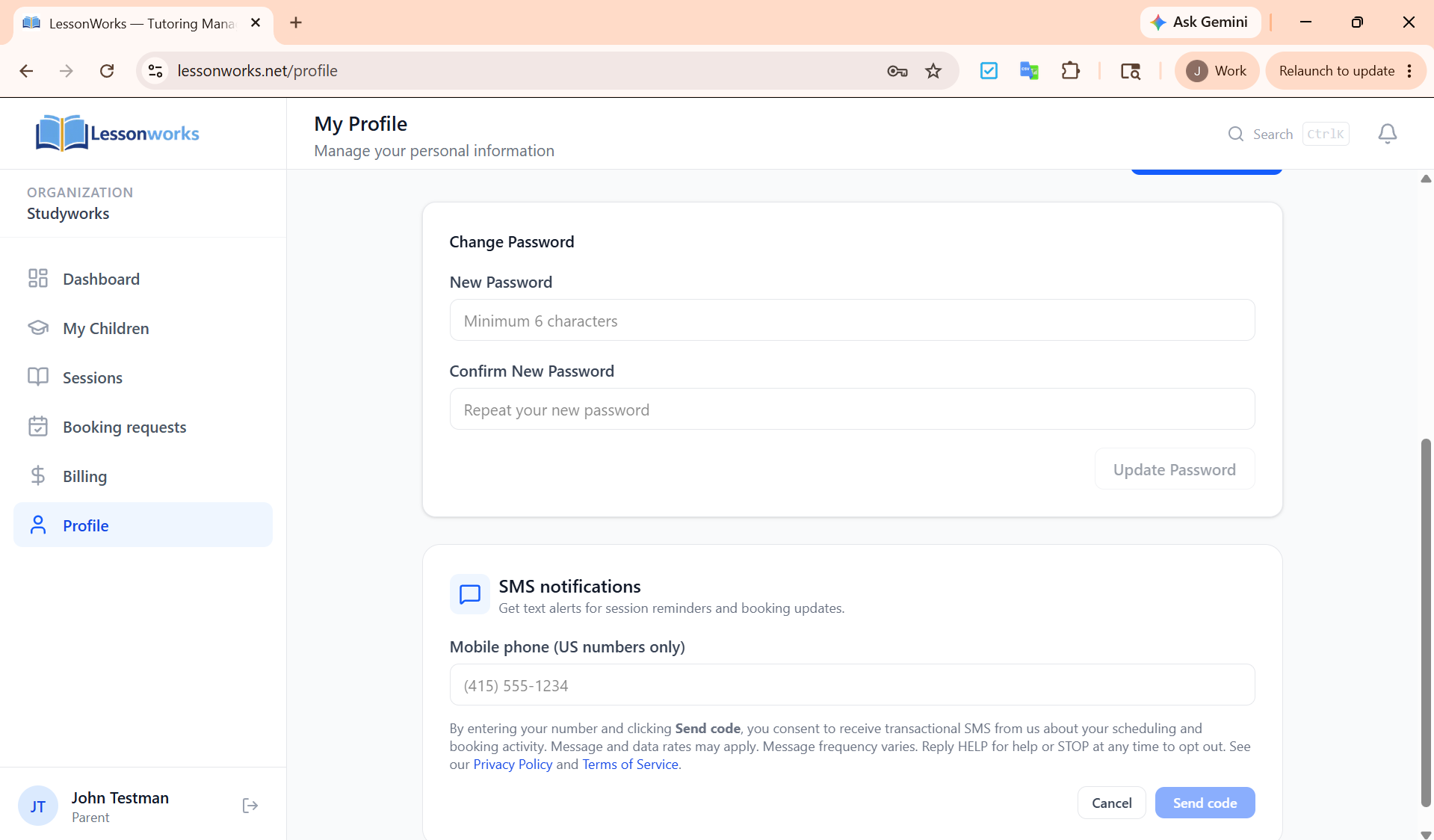This screenshot has width=1434, height=840.
Task: Open the Work profile button
Action: coord(1217,71)
